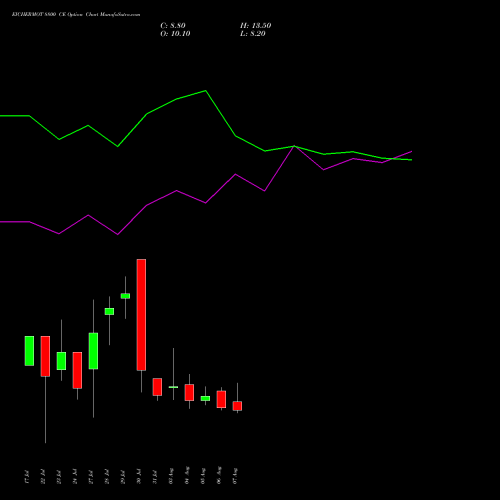500x500 pixels.
Task: Select the red candlestick for 06 Aug
Action: [221, 399]
